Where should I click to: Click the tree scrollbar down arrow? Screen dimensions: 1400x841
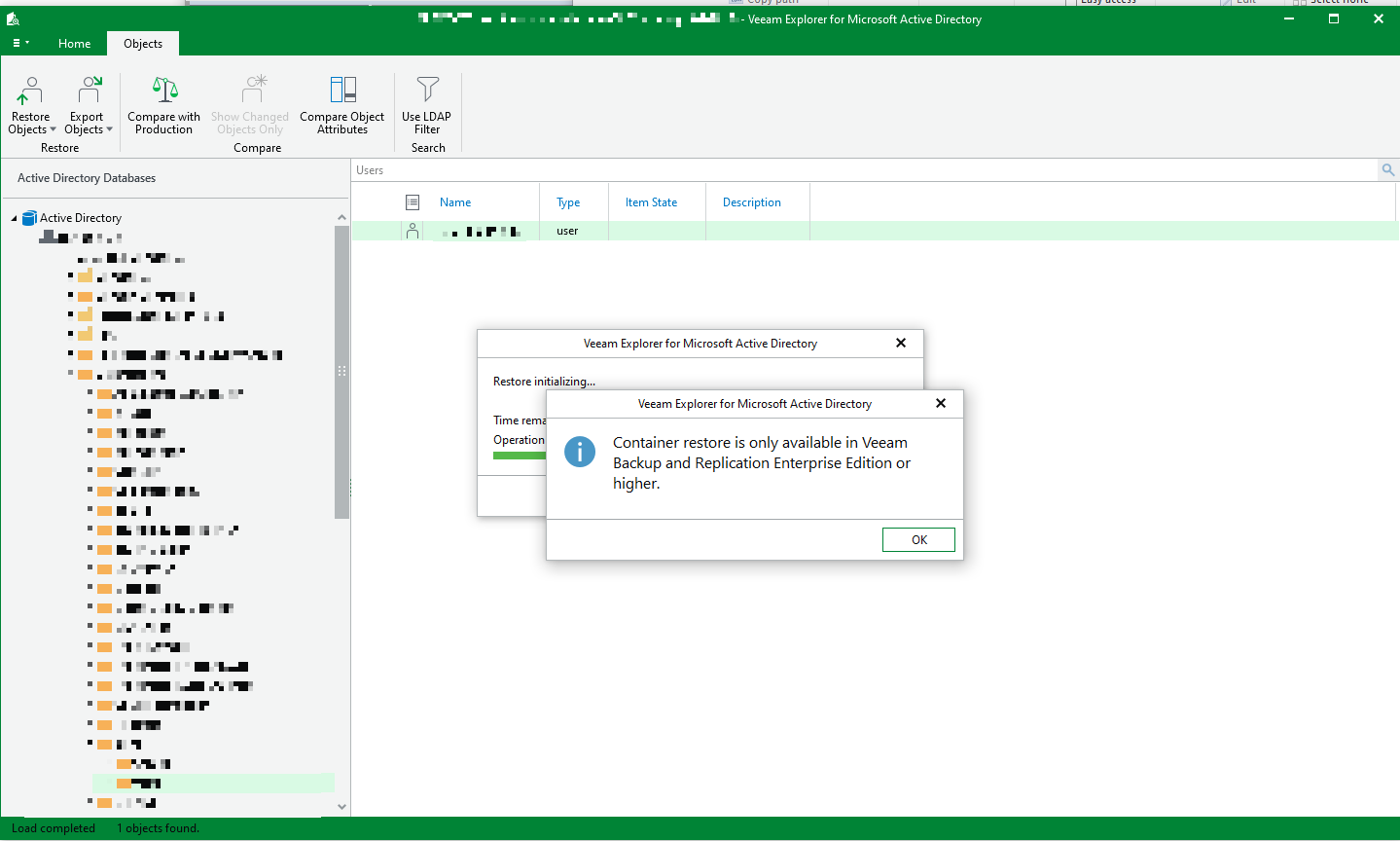341,806
